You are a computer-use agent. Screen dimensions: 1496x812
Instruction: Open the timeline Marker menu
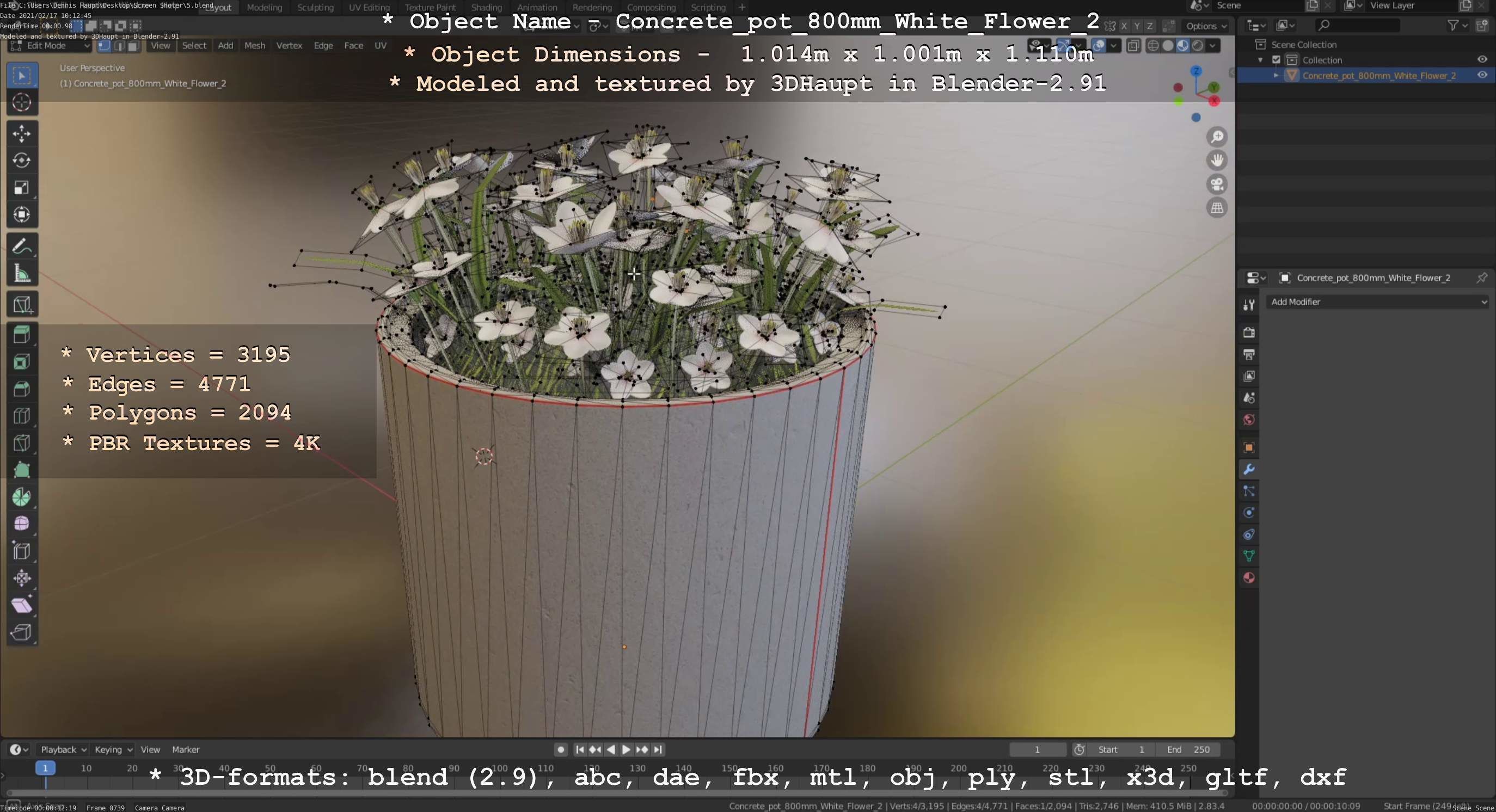pos(185,749)
